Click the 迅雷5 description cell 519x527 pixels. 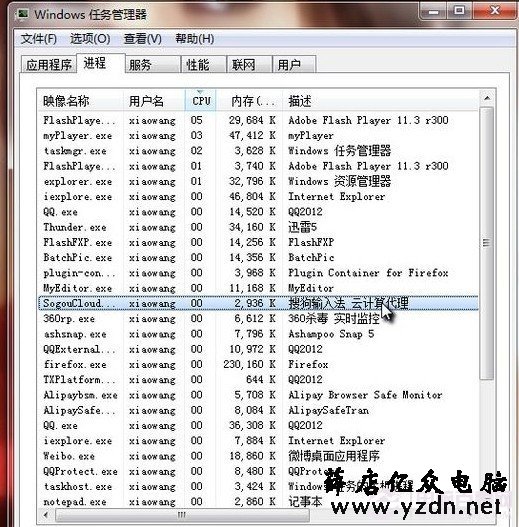(303, 227)
